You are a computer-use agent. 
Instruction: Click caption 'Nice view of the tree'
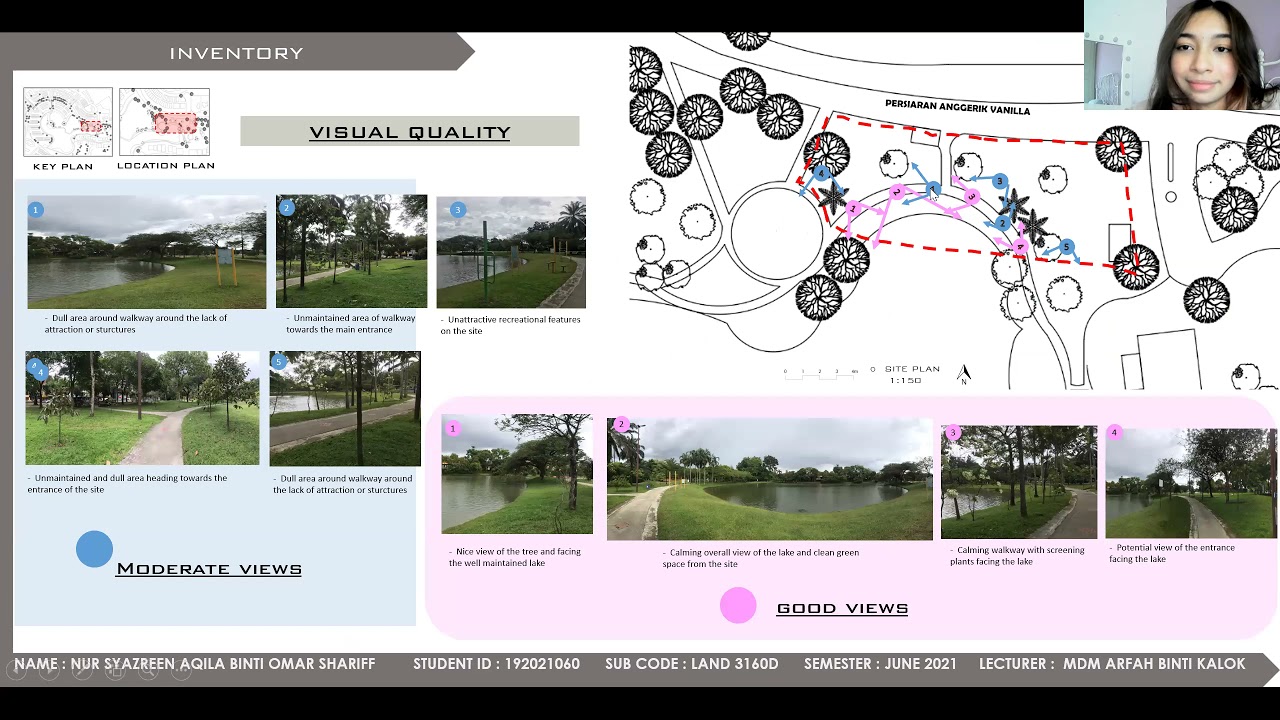click(x=515, y=557)
